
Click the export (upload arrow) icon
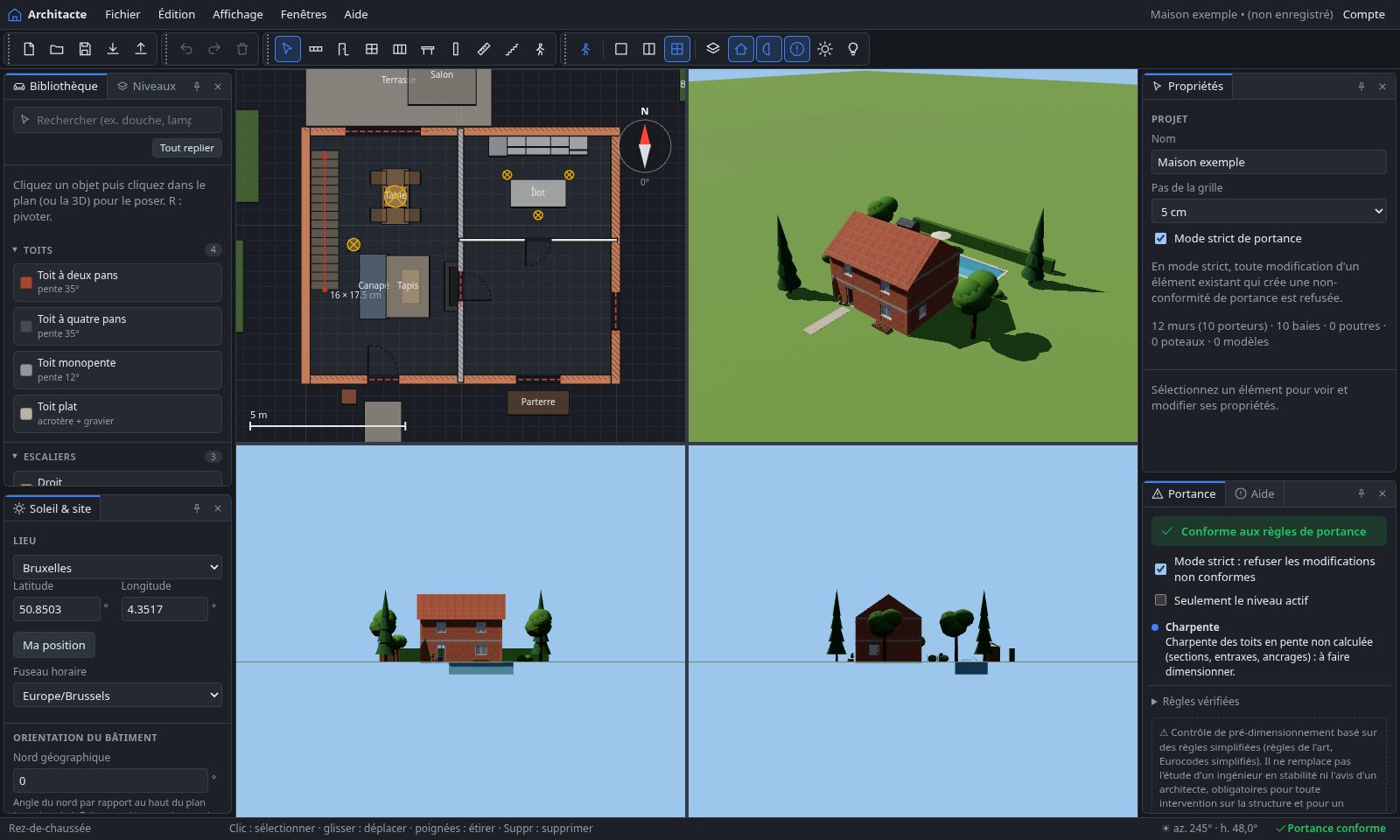(141, 49)
